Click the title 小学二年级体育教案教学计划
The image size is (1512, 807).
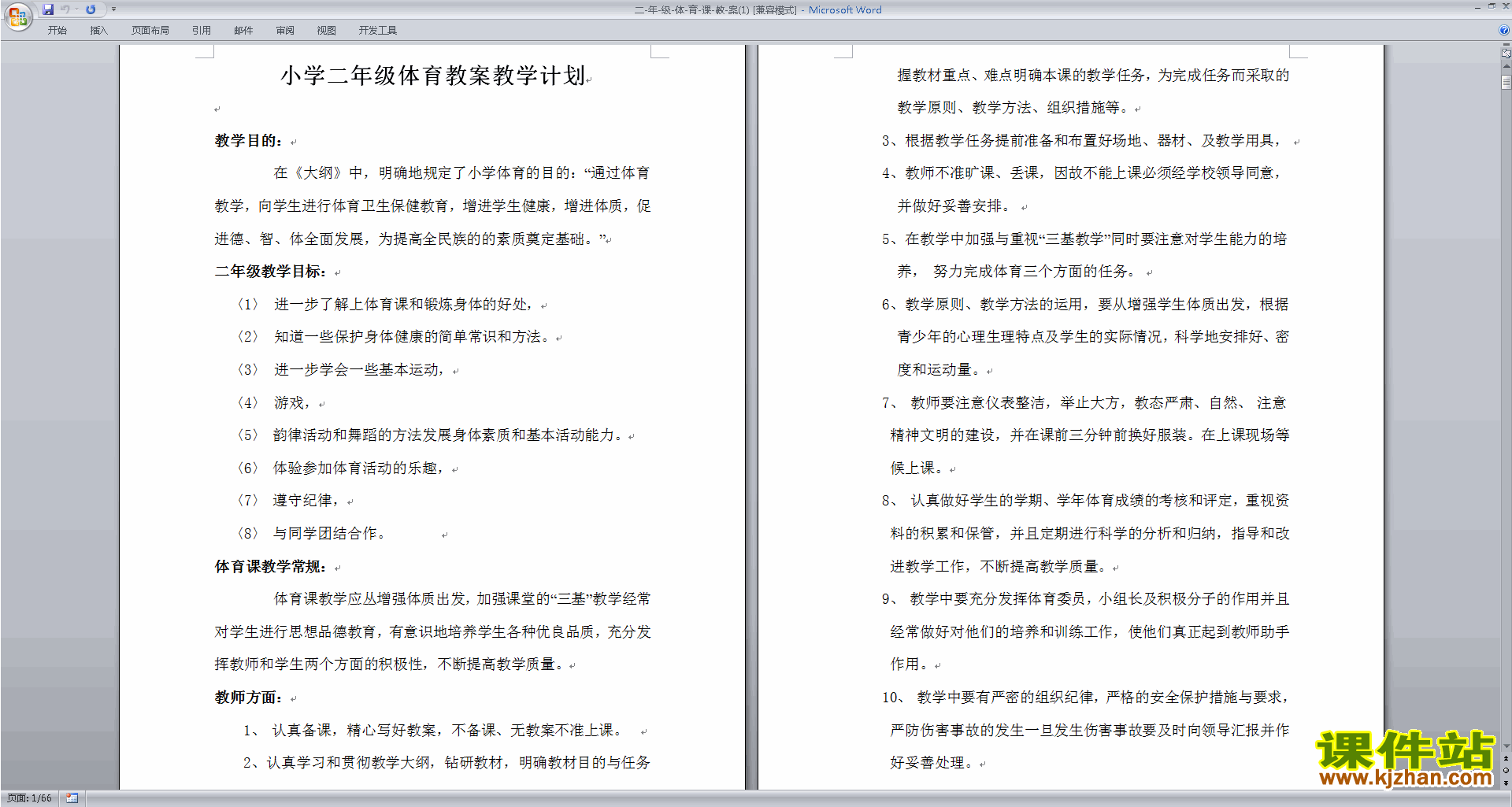(433, 76)
